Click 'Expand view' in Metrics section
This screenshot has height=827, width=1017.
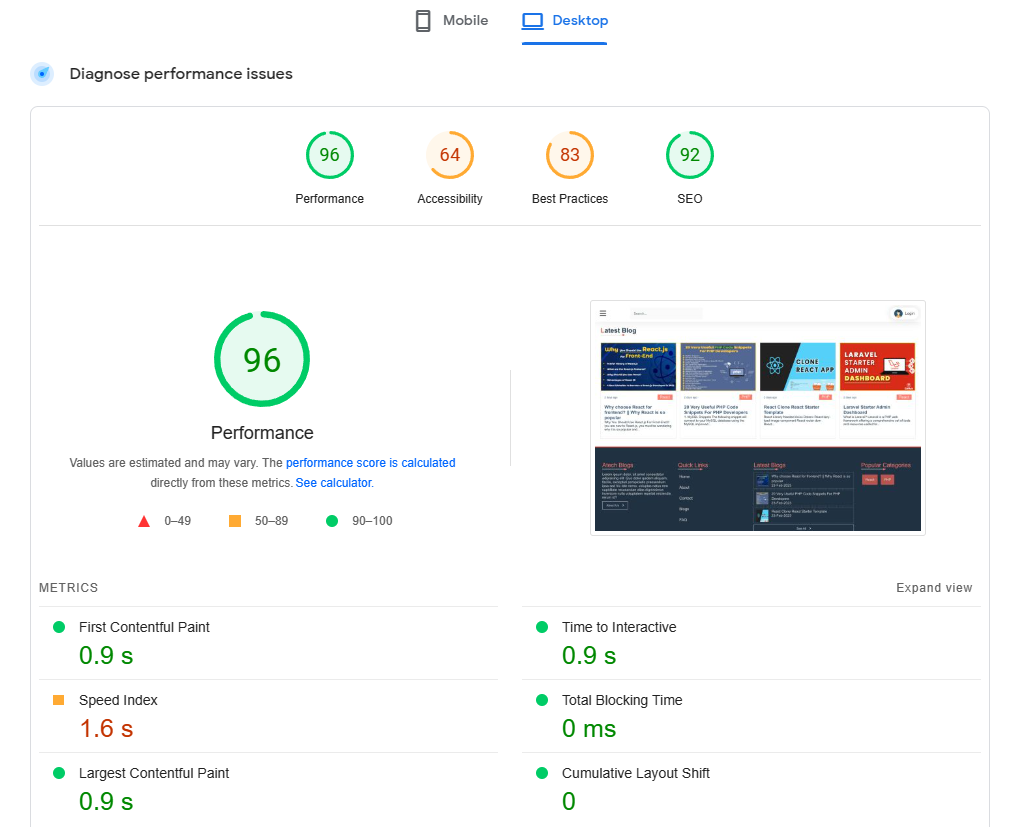coord(934,588)
